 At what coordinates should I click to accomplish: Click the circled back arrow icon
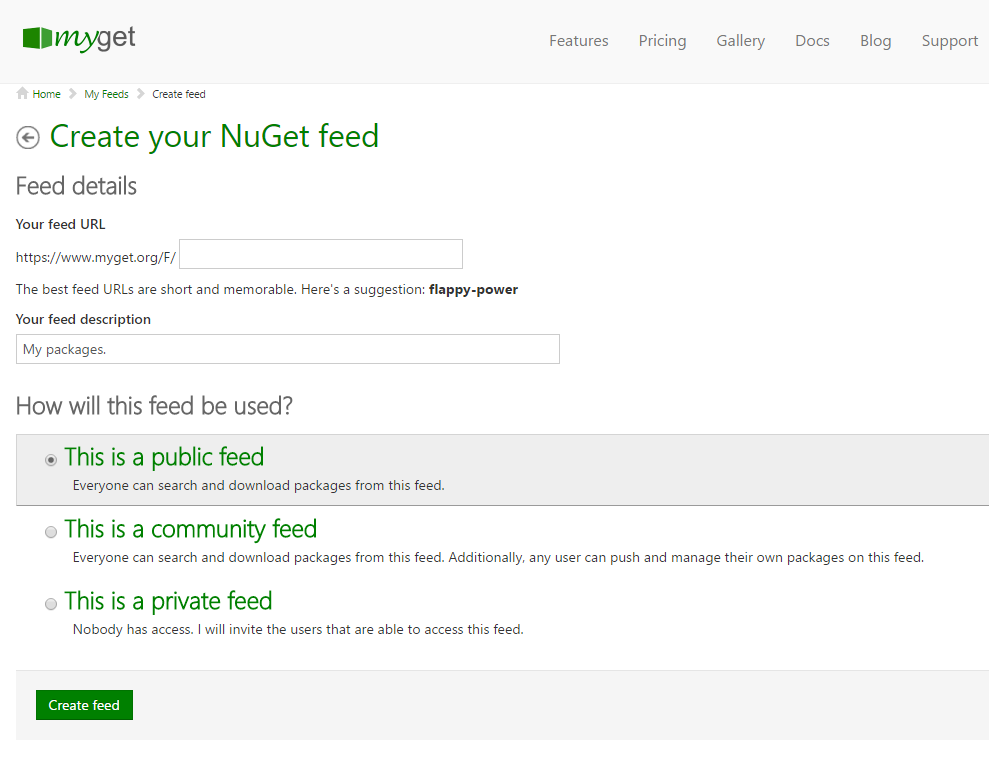[28, 138]
